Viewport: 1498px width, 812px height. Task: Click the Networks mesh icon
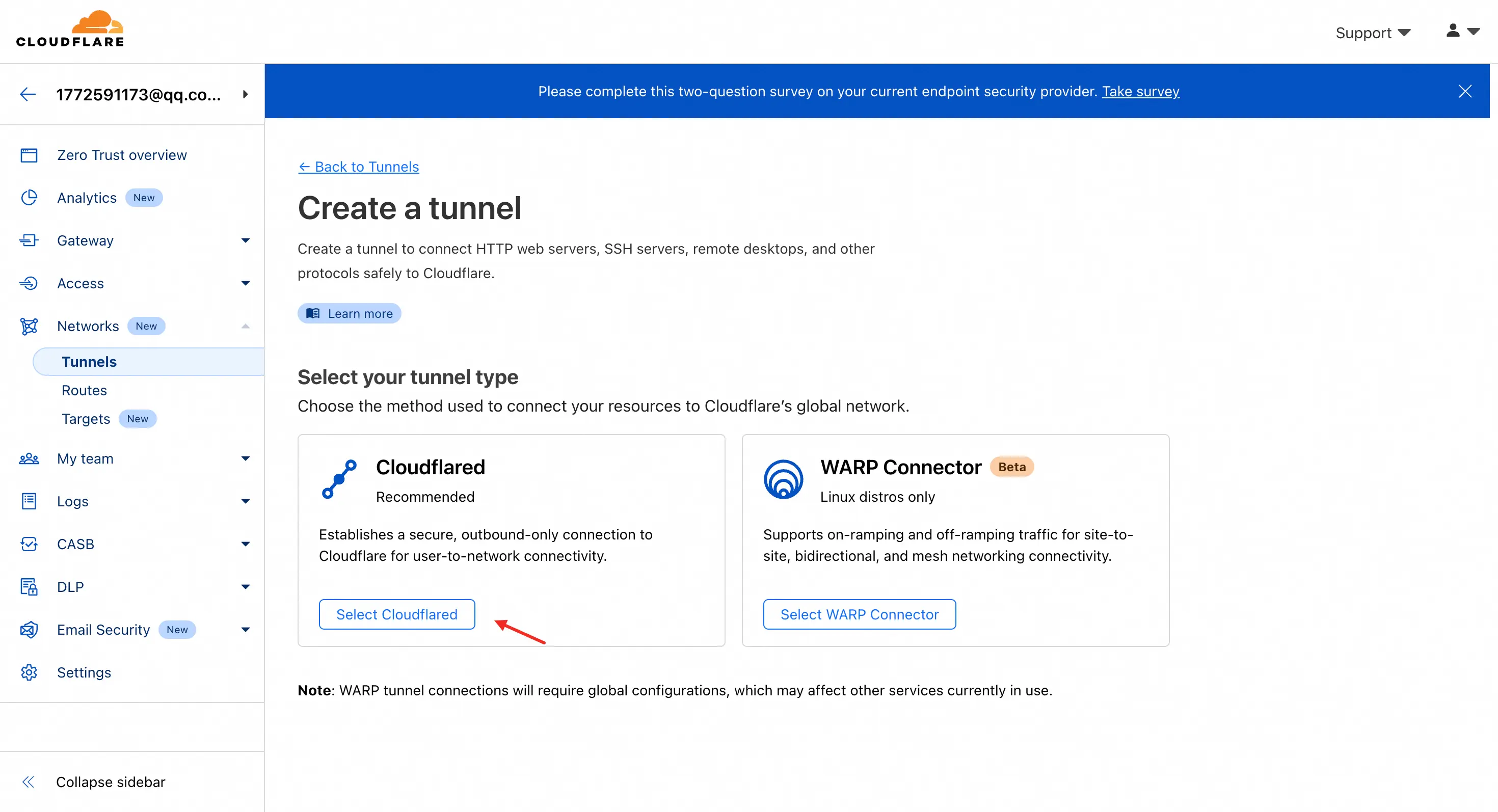click(x=29, y=326)
